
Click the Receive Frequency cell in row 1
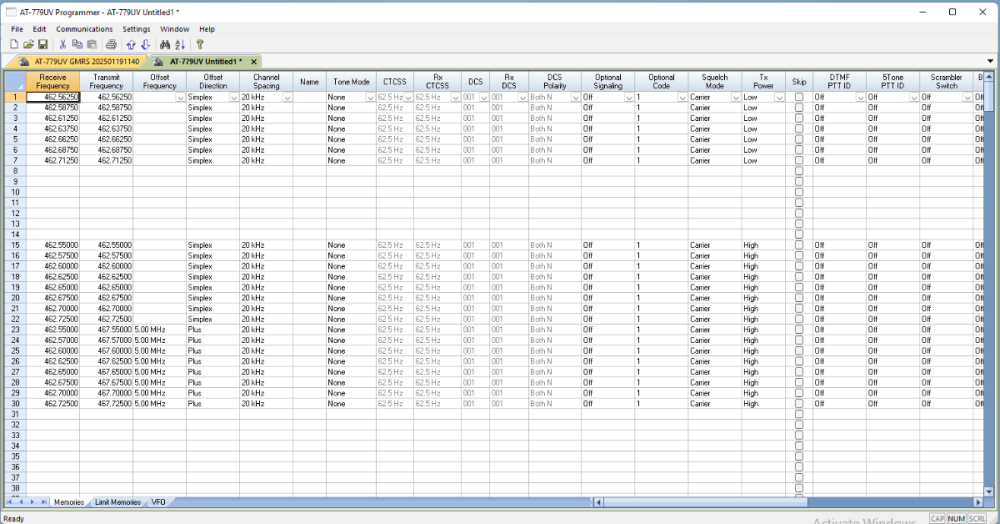point(53,98)
